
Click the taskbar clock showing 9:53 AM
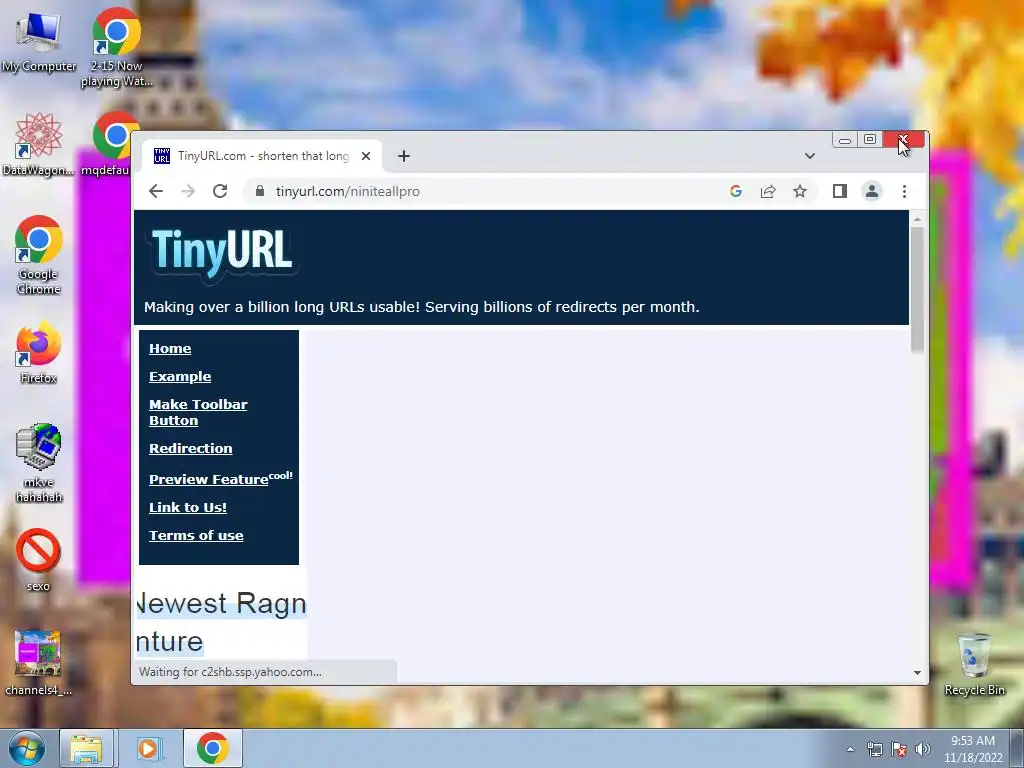(973, 749)
